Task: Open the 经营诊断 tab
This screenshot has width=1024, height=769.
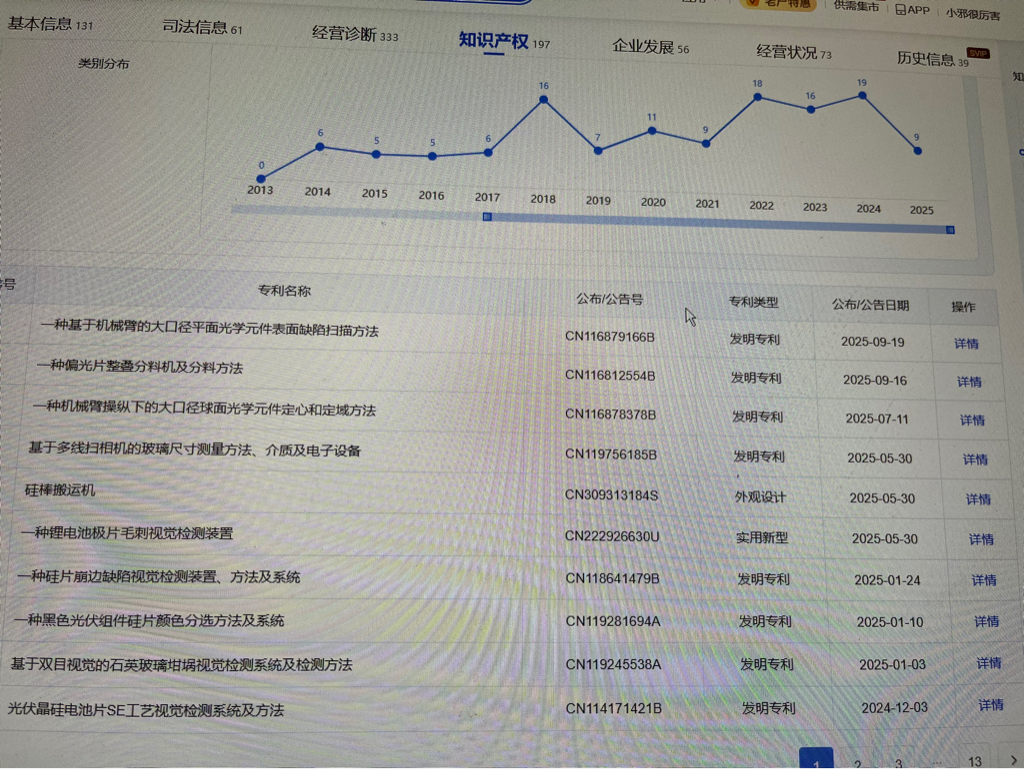Action: pos(355,34)
